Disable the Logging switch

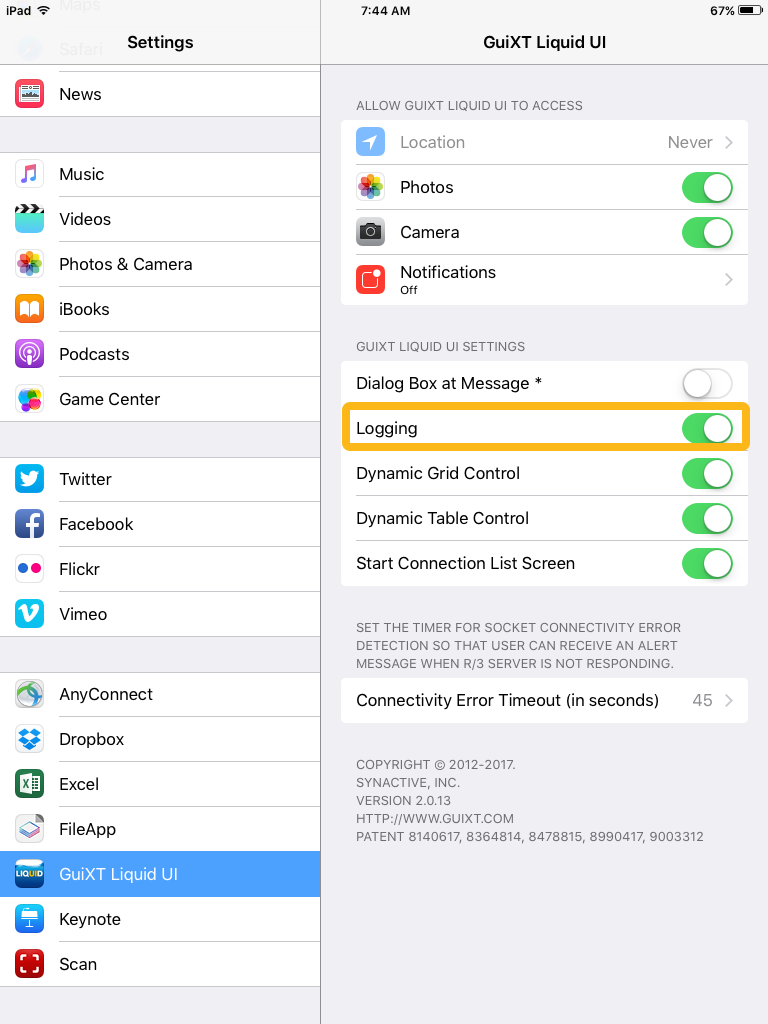pos(707,428)
